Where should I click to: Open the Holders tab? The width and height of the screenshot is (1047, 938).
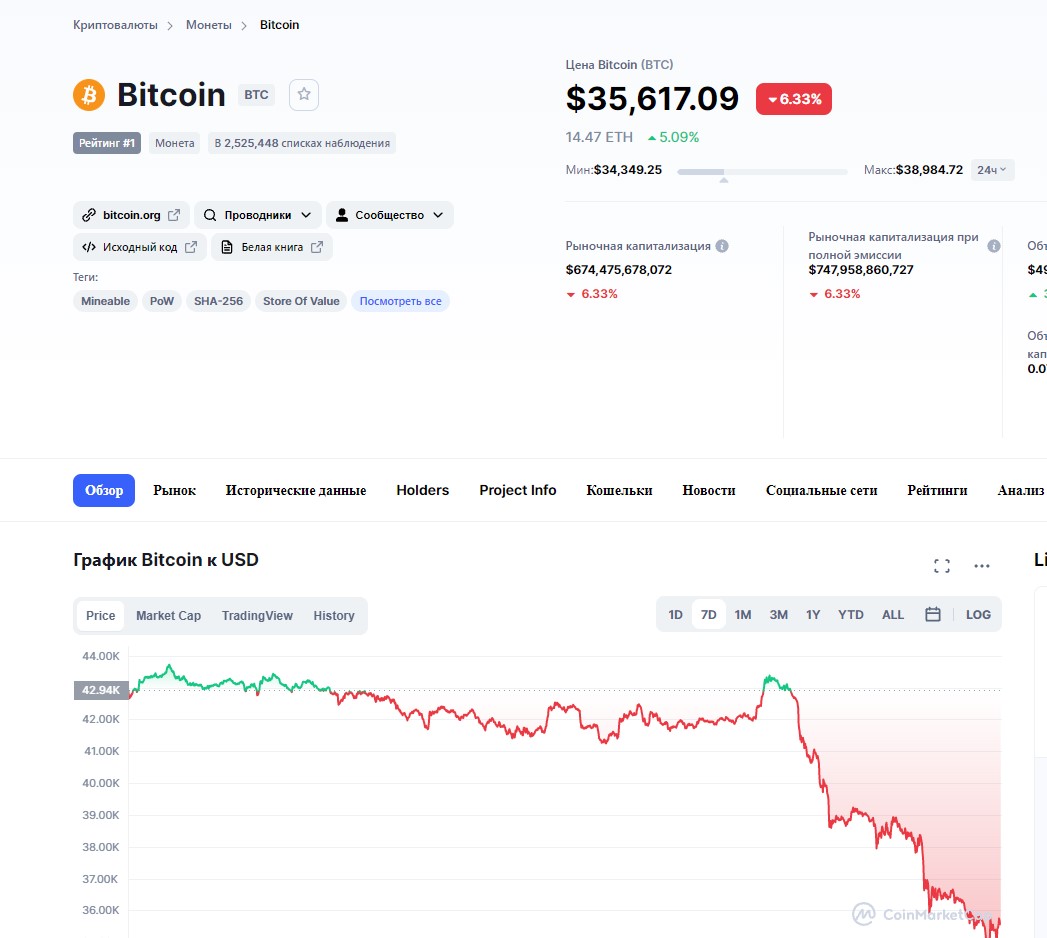pos(423,490)
